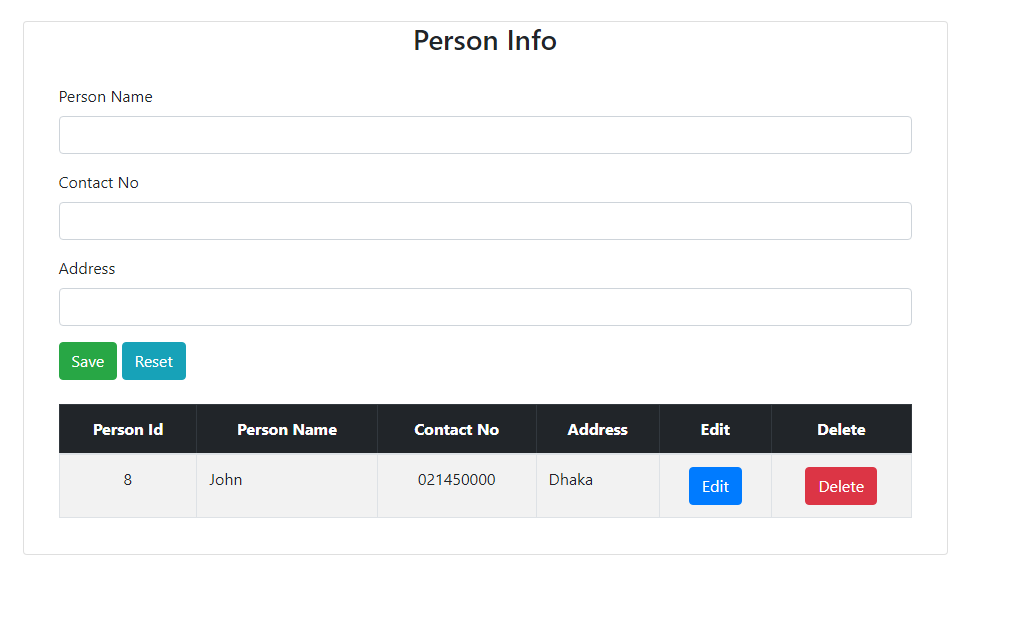Click the Delete column header
Image resolution: width=1021 pixels, height=634 pixels.
[x=841, y=429]
